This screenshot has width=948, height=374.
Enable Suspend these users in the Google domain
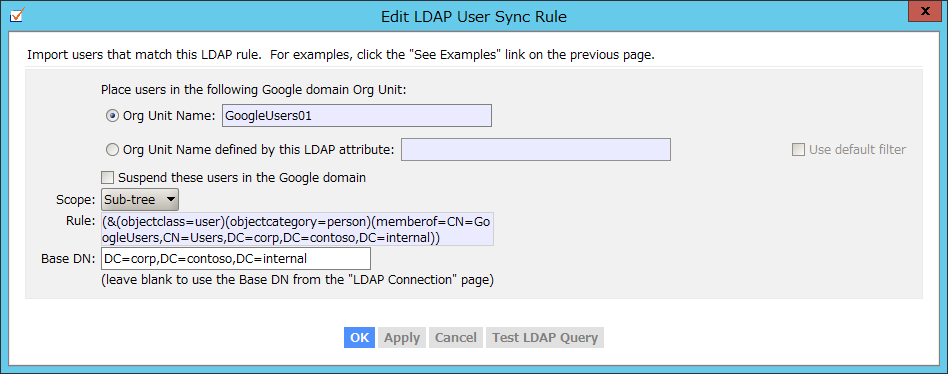(x=108, y=178)
